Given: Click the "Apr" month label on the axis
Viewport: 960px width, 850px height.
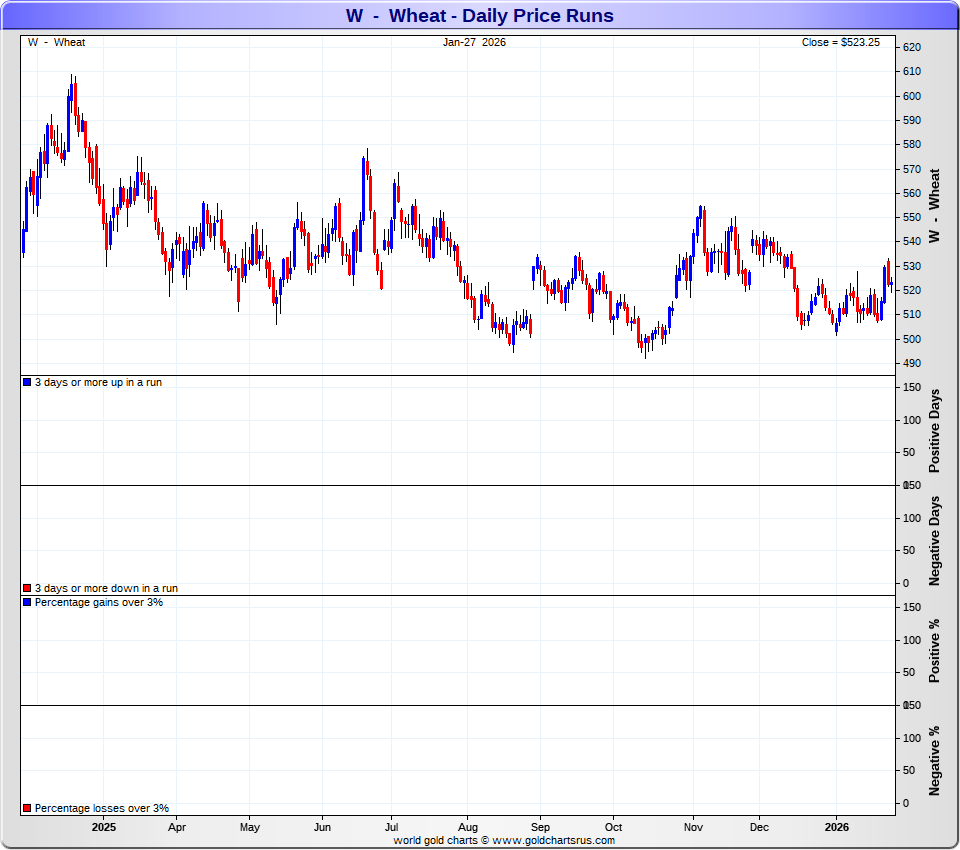Looking at the screenshot, I should [177, 828].
